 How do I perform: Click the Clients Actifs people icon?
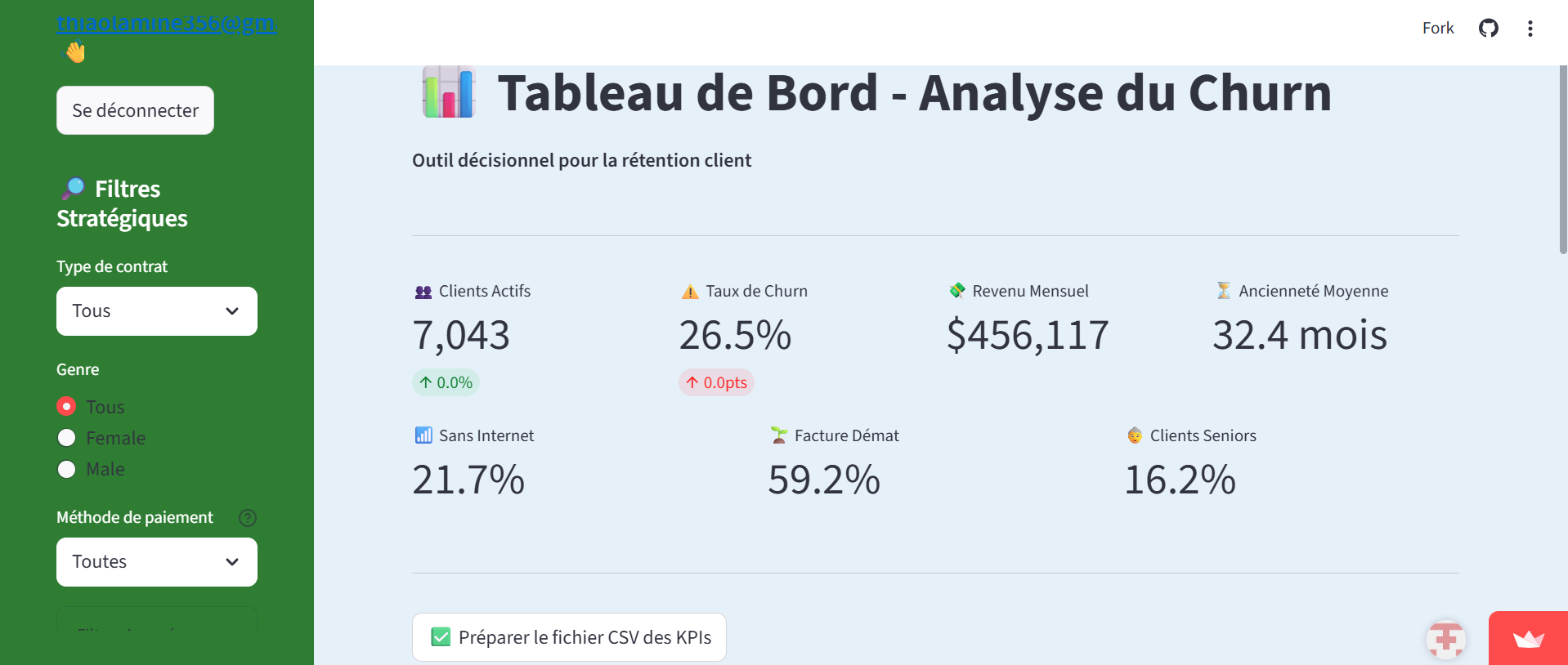(423, 292)
